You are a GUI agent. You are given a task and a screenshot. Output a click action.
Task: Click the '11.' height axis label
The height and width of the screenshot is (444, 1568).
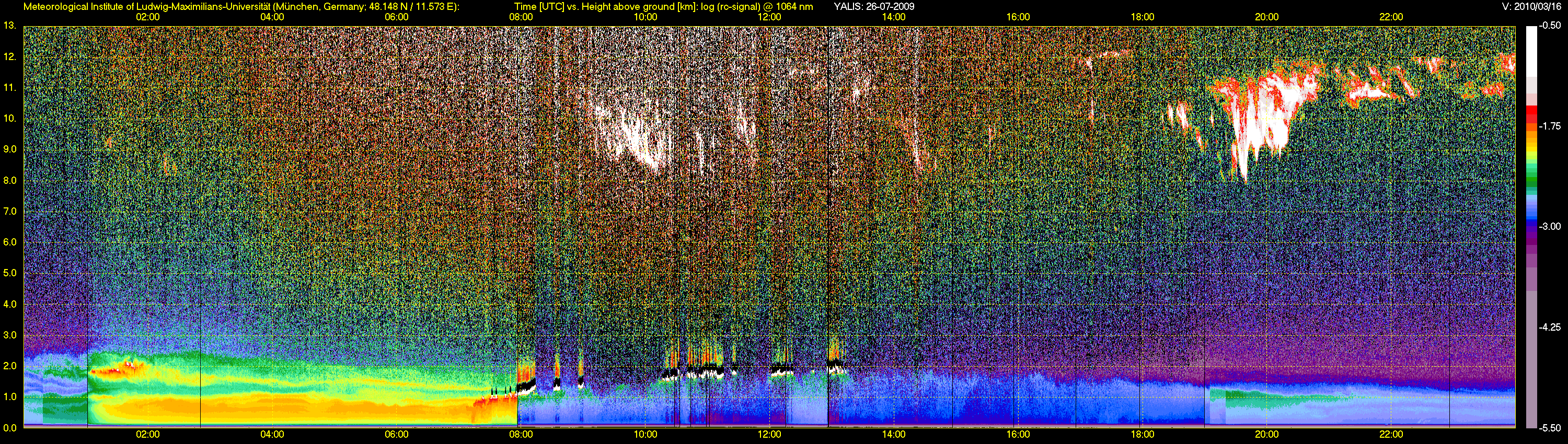point(10,88)
